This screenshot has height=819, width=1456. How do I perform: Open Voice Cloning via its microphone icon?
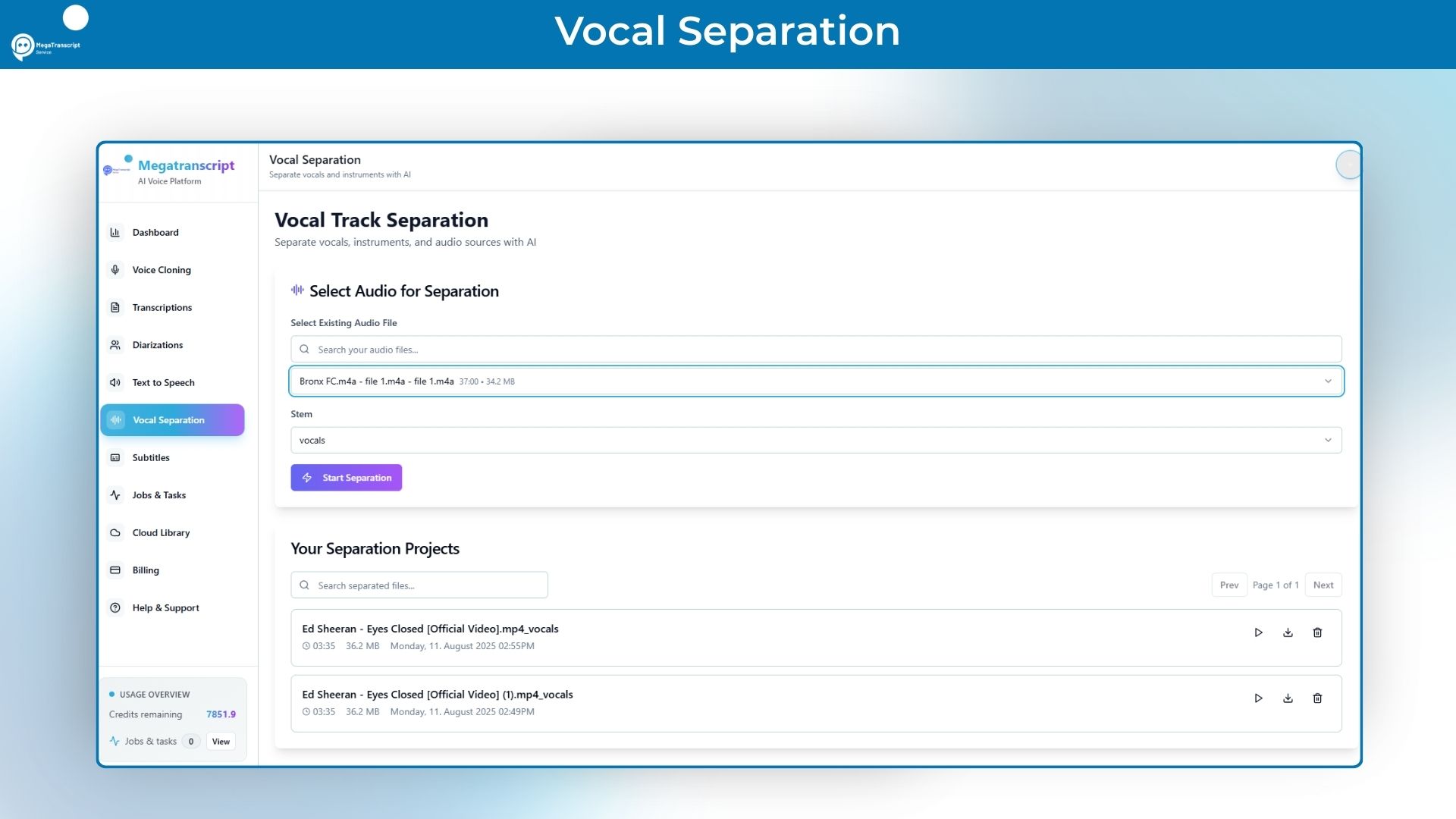[115, 269]
